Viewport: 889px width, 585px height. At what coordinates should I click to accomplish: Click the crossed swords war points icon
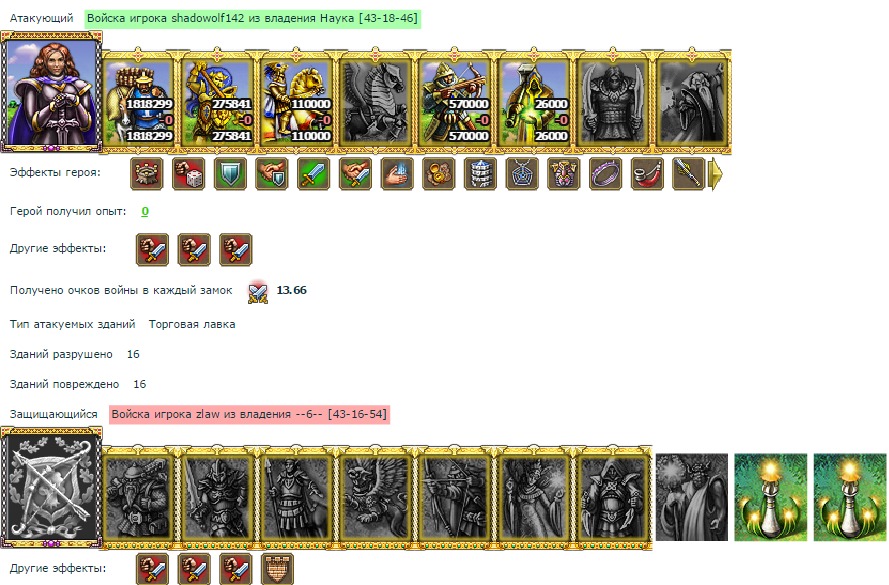258,292
